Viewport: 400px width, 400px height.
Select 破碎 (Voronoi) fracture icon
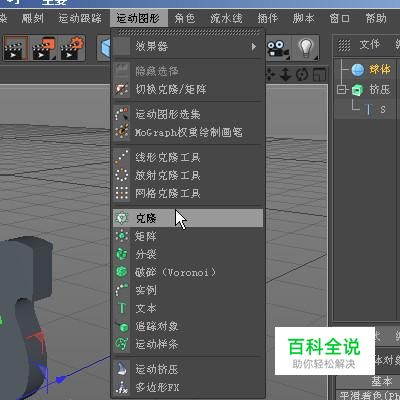click(121, 272)
